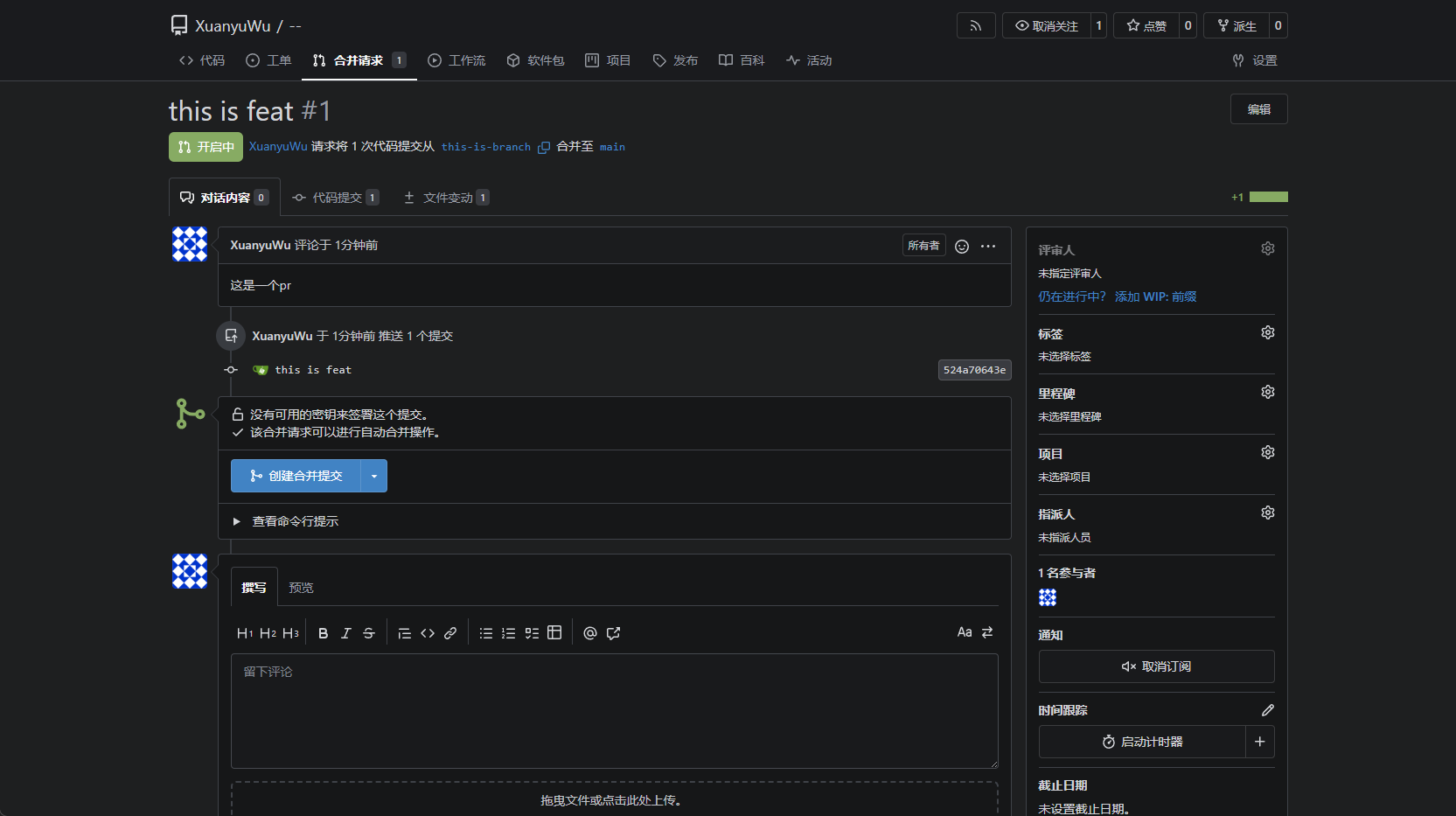Fork the repository with 派生
Screen dimensions: 1456x816
(x=1237, y=26)
